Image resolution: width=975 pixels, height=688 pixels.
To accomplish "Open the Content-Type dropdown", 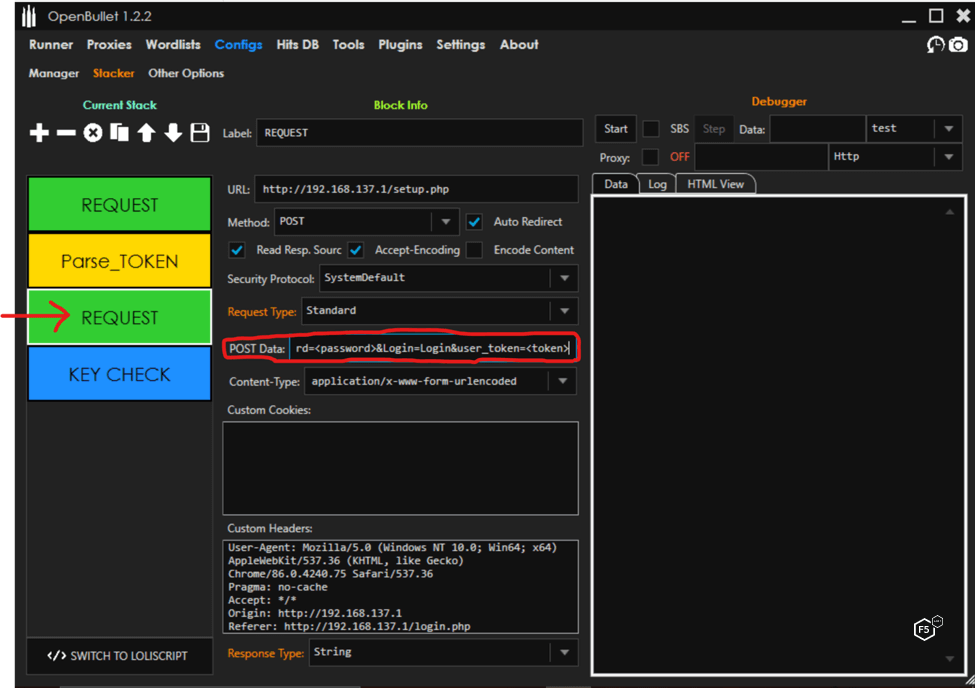I will click(563, 381).
